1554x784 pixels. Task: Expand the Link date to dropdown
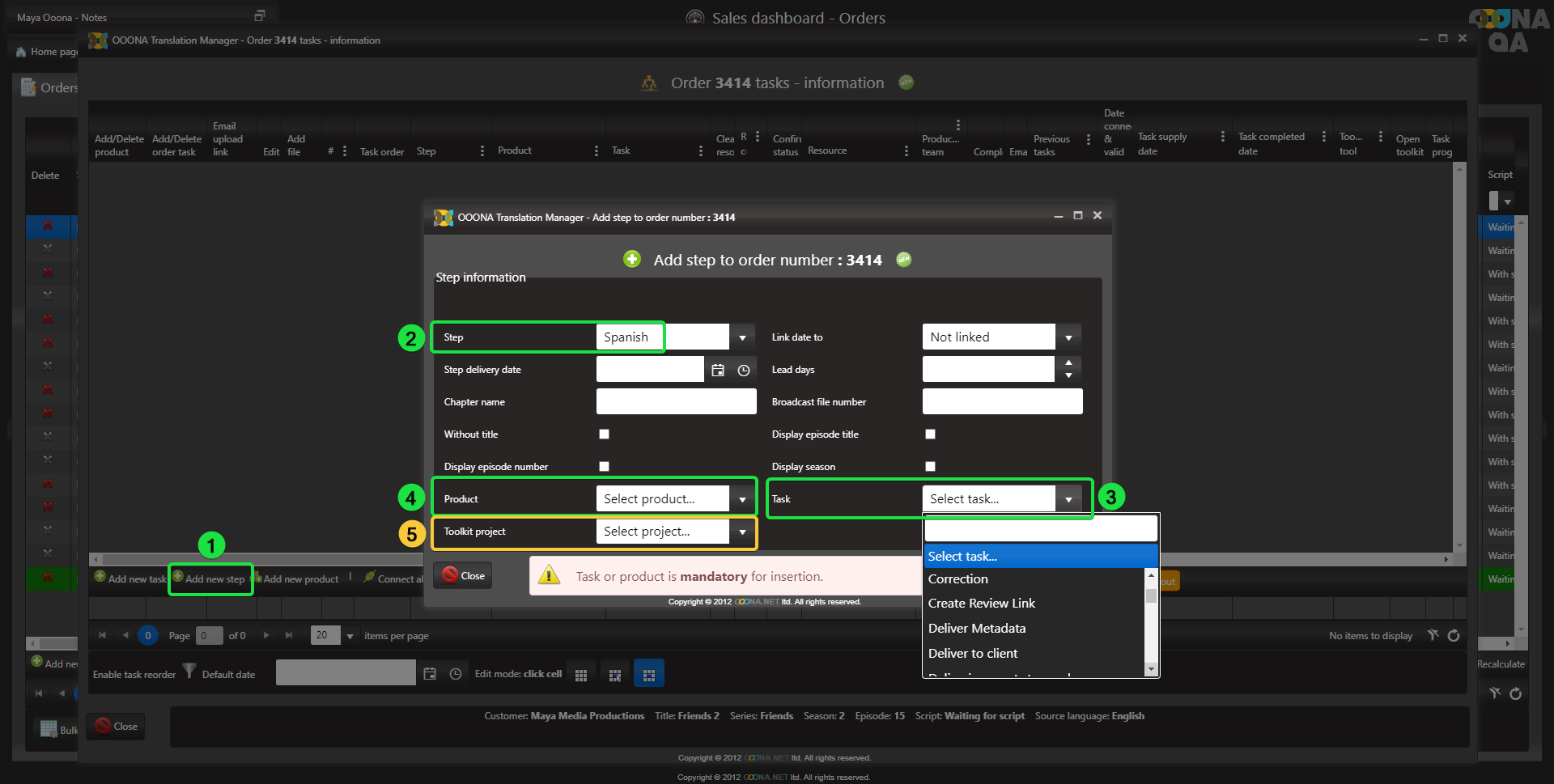click(1068, 337)
